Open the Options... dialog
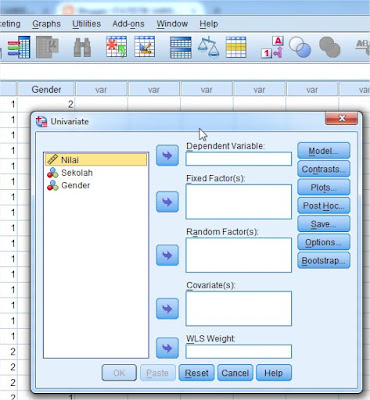 (x=324, y=242)
